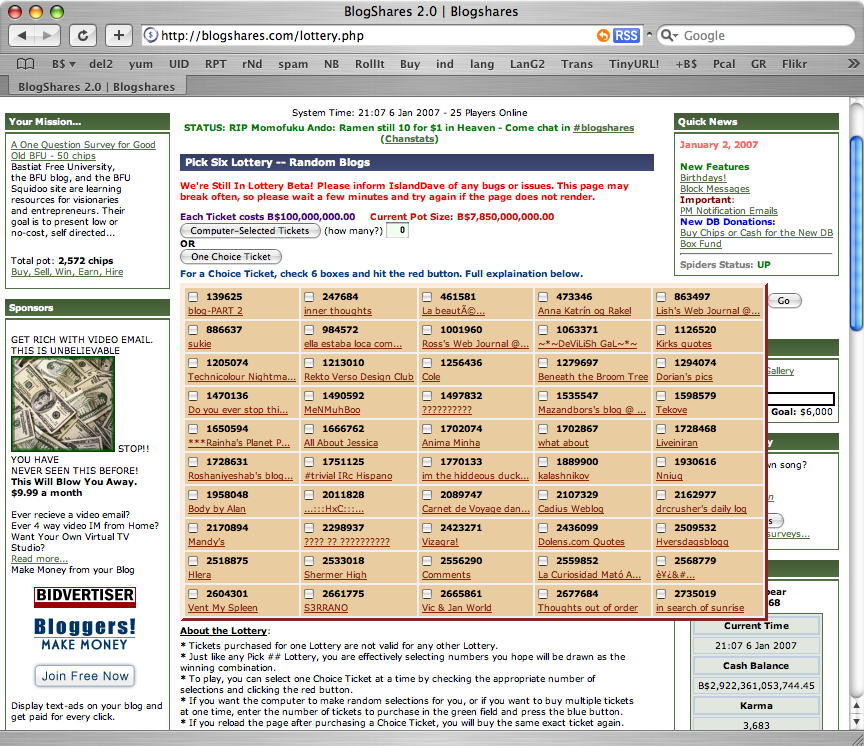864x746 pixels.
Task: Click the how-many tickets number field
Action: (398, 231)
